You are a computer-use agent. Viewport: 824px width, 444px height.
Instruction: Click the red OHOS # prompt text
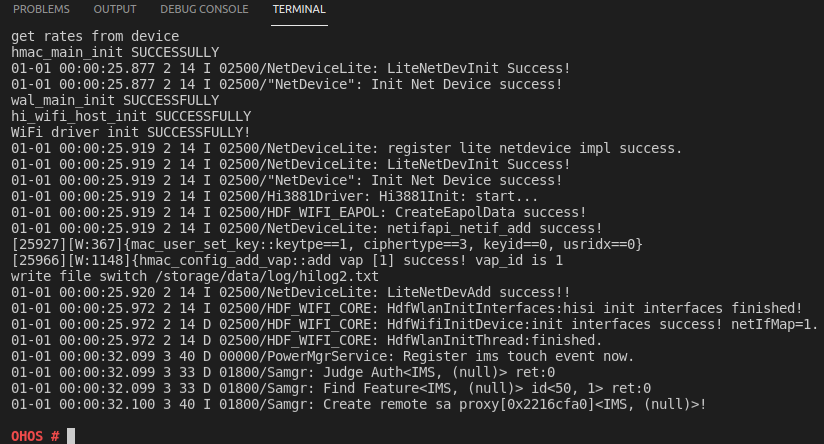point(35,436)
